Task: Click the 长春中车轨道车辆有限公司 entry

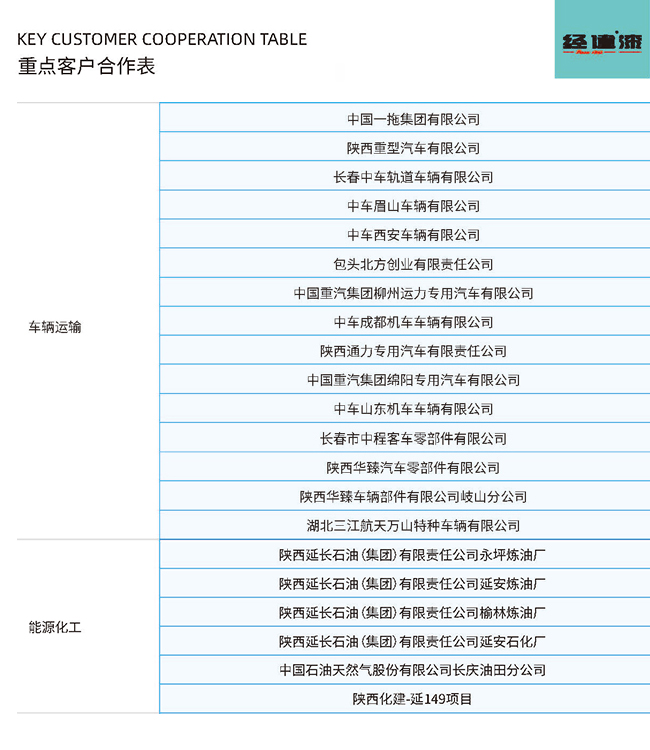Action: (x=413, y=177)
